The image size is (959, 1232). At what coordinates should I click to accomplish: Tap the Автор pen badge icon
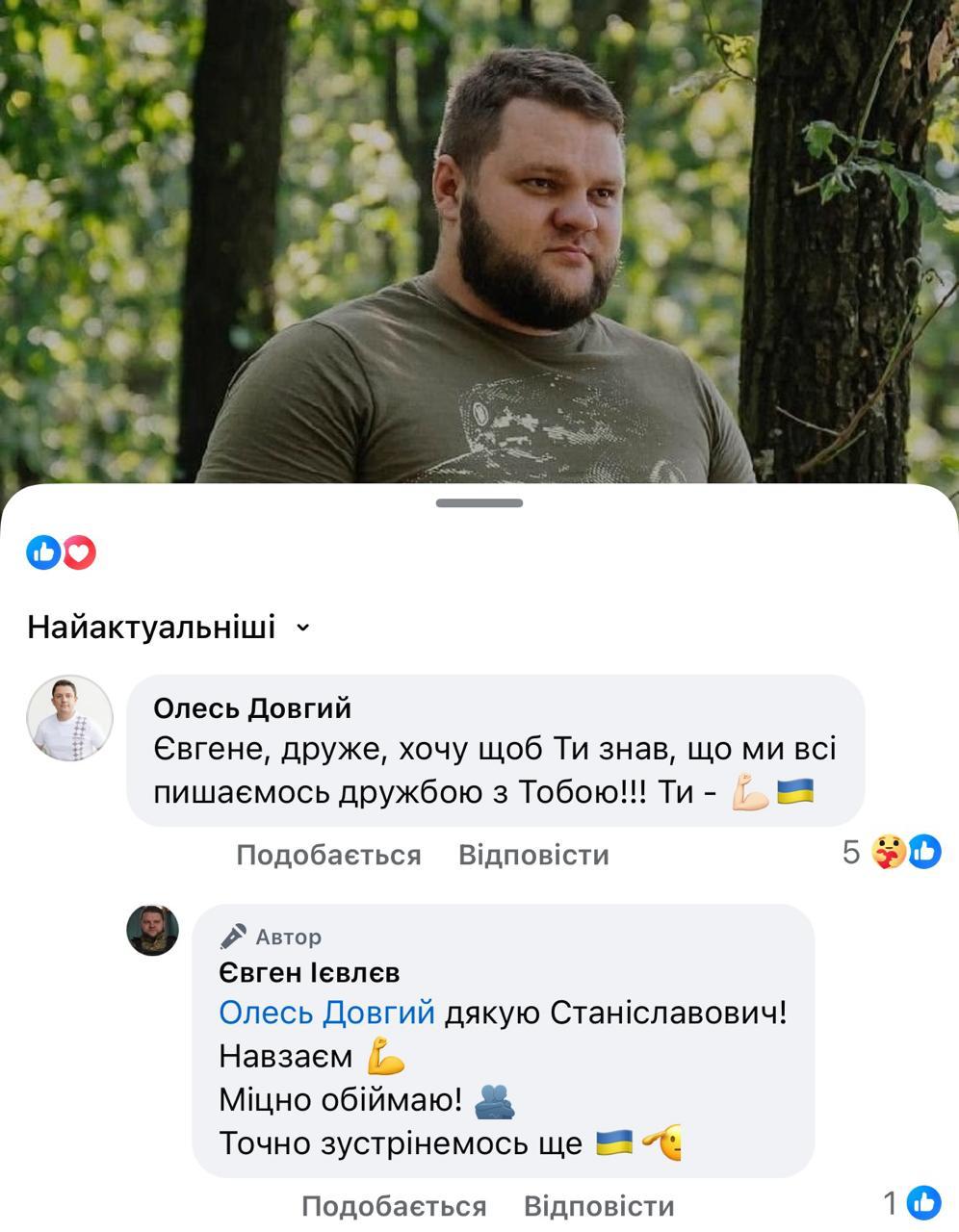233,937
